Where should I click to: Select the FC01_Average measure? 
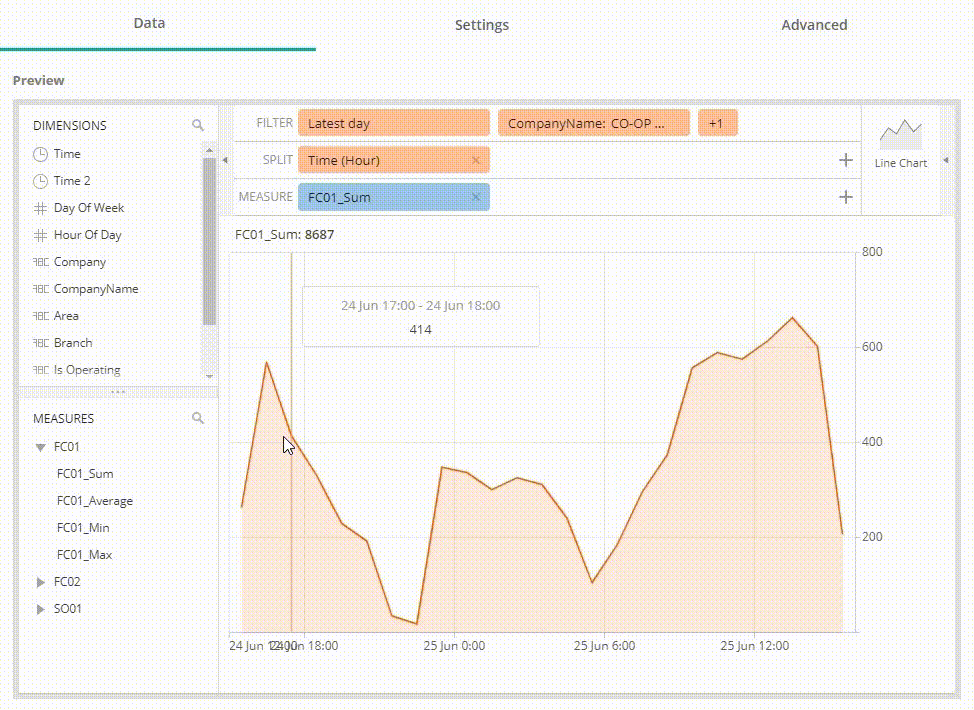tap(95, 501)
